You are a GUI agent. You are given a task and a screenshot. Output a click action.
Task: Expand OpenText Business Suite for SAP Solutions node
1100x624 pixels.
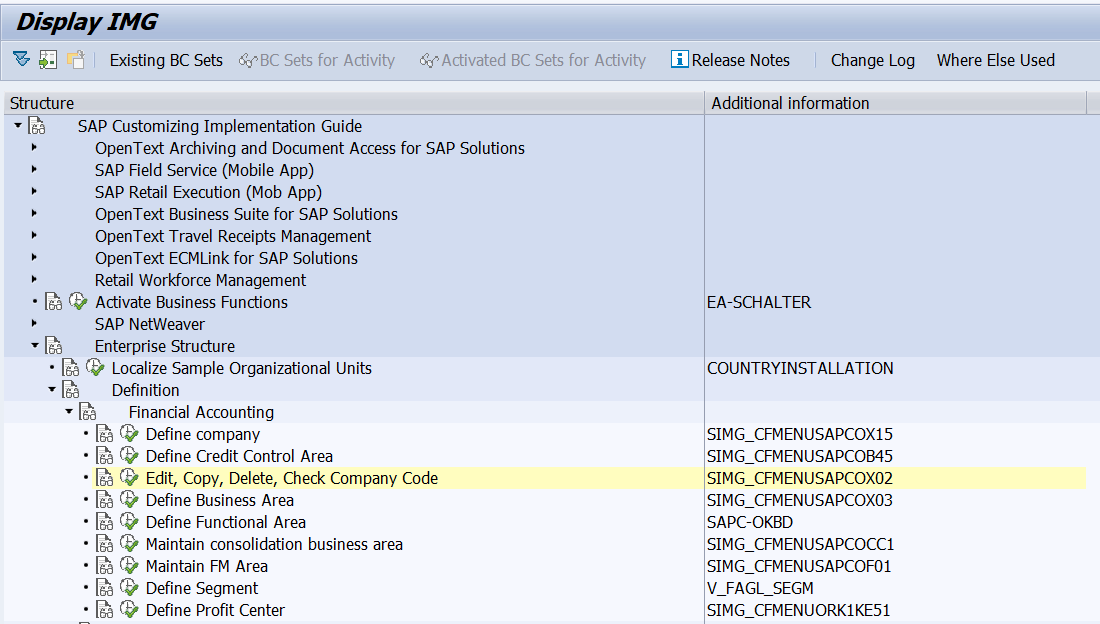tap(34, 213)
